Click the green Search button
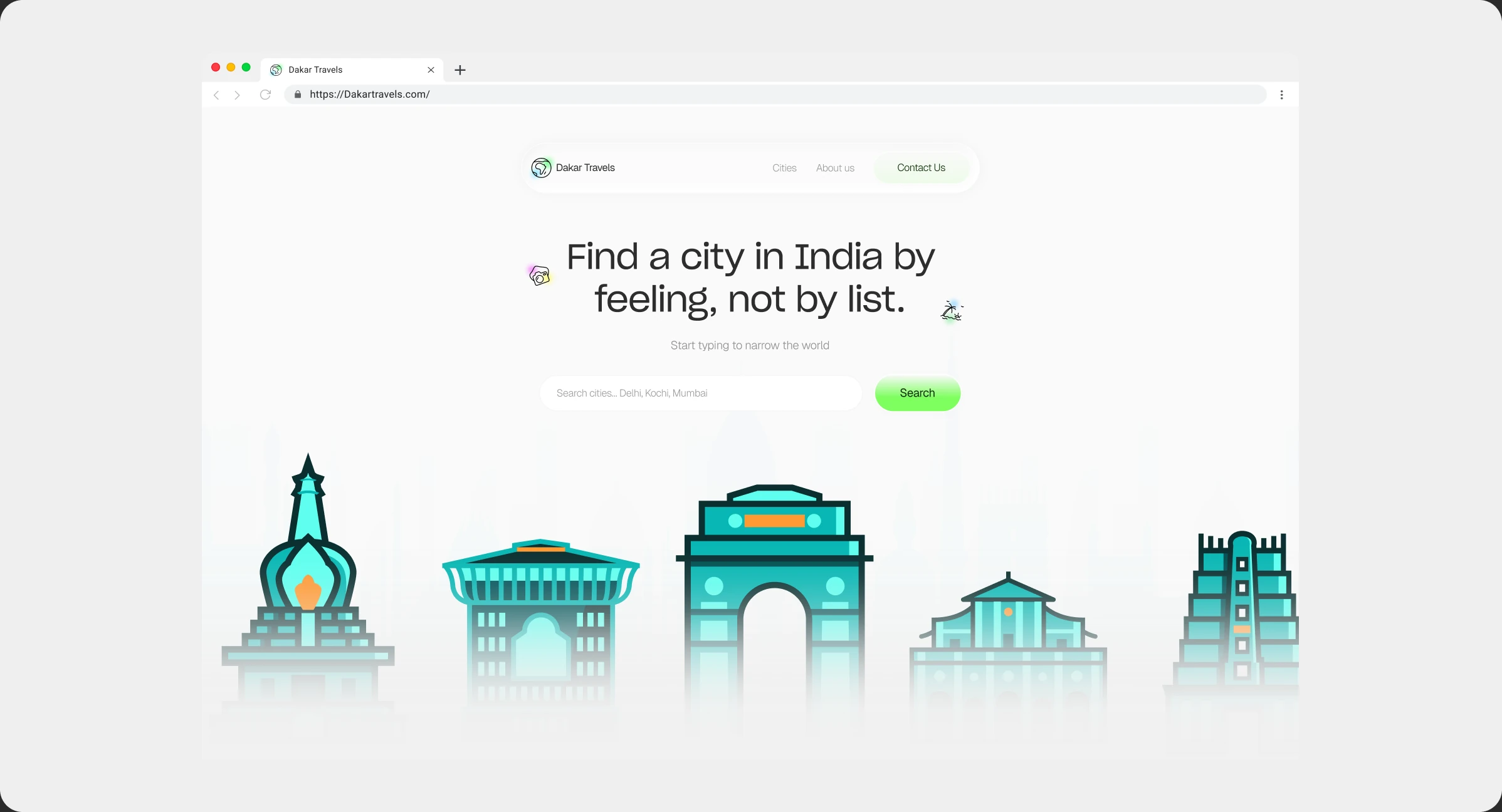The height and width of the screenshot is (812, 1502). coord(917,393)
